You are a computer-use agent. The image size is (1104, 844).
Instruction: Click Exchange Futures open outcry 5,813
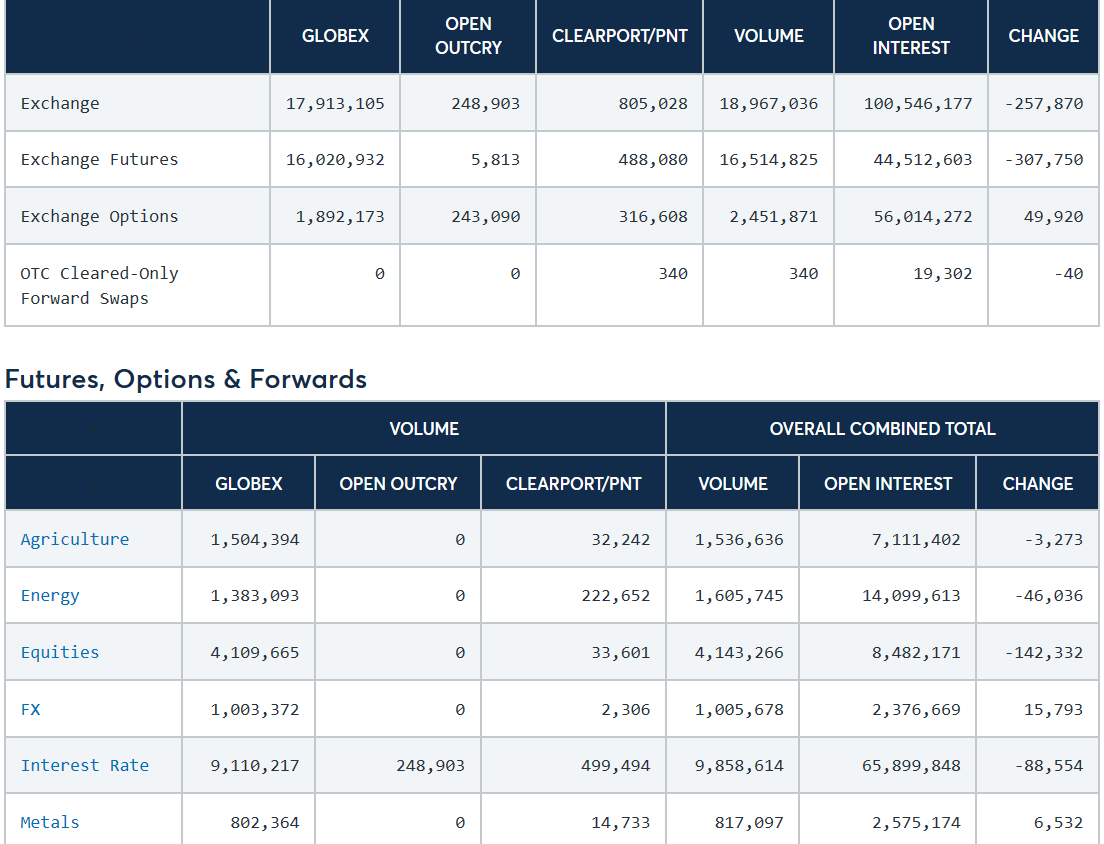496,160
